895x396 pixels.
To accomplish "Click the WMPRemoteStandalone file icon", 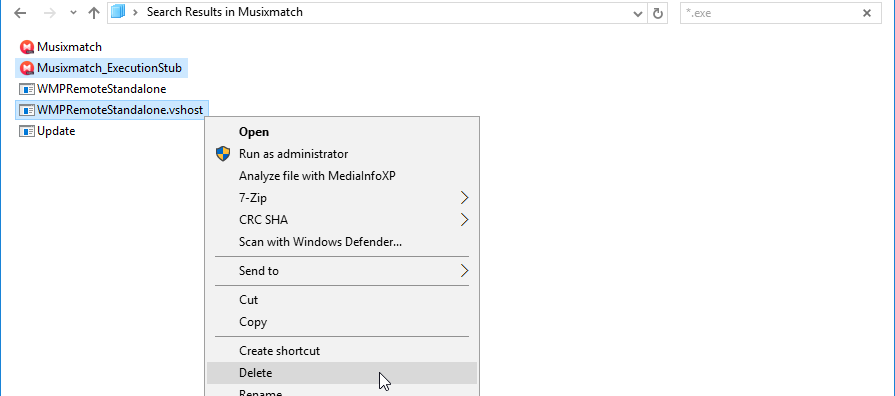I will 27,90.
